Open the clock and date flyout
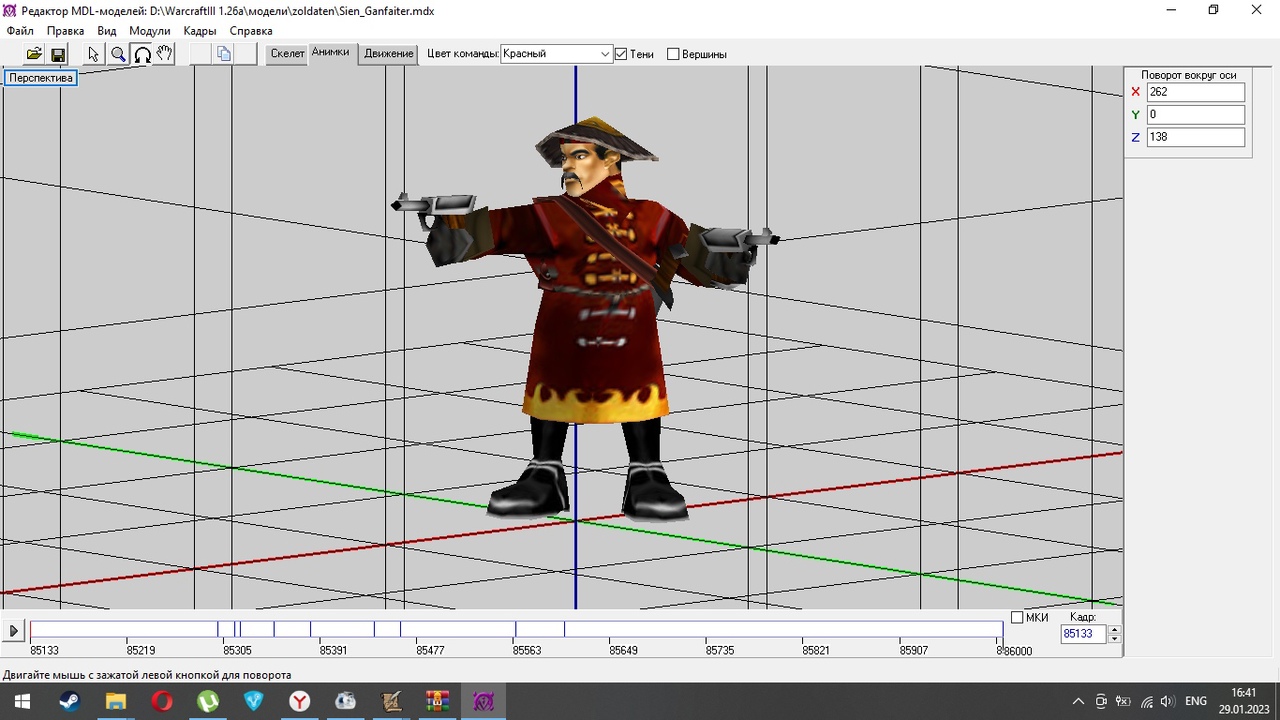This screenshot has height=720, width=1280. [x=1243, y=701]
